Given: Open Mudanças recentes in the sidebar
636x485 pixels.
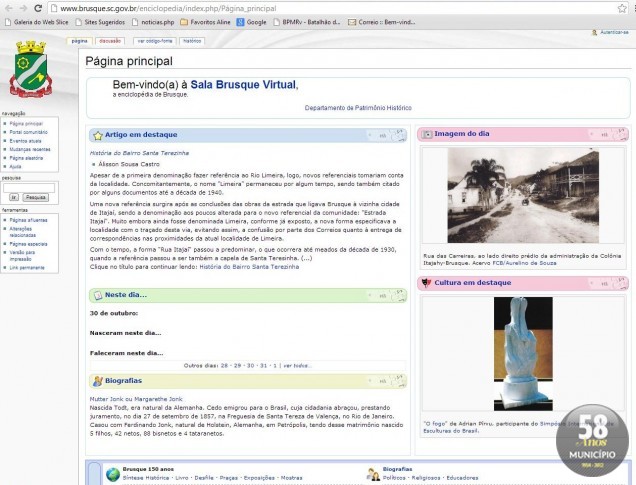Looking at the screenshot, I should 30,149.
